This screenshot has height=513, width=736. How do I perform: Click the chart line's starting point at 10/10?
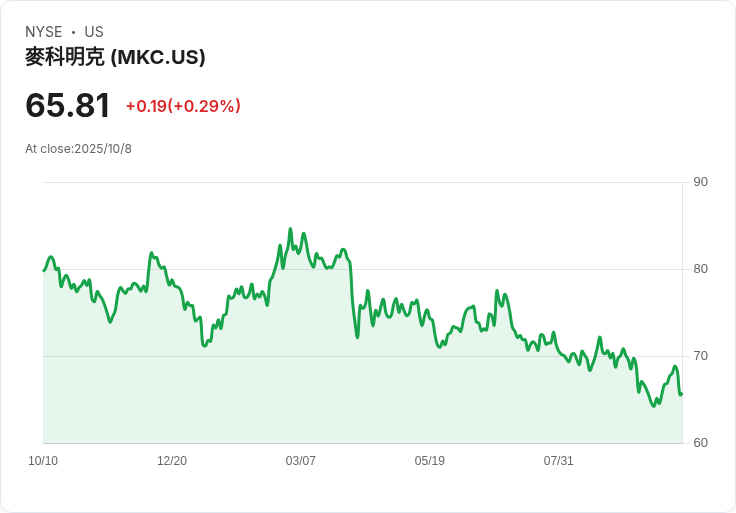pyautogui.click(x=44, y=270)
